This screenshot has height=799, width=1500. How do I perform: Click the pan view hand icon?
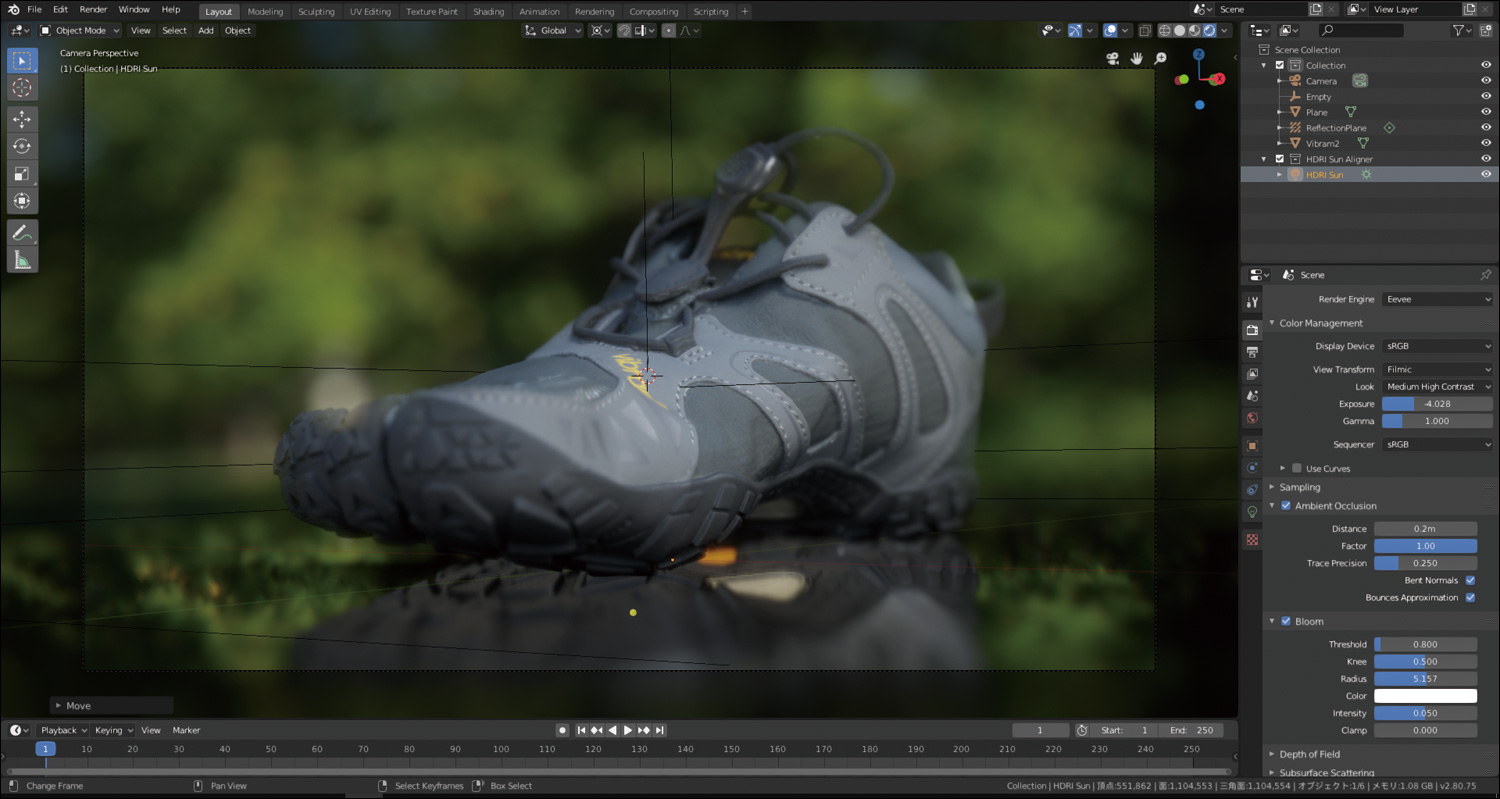tap(1137, 59)
